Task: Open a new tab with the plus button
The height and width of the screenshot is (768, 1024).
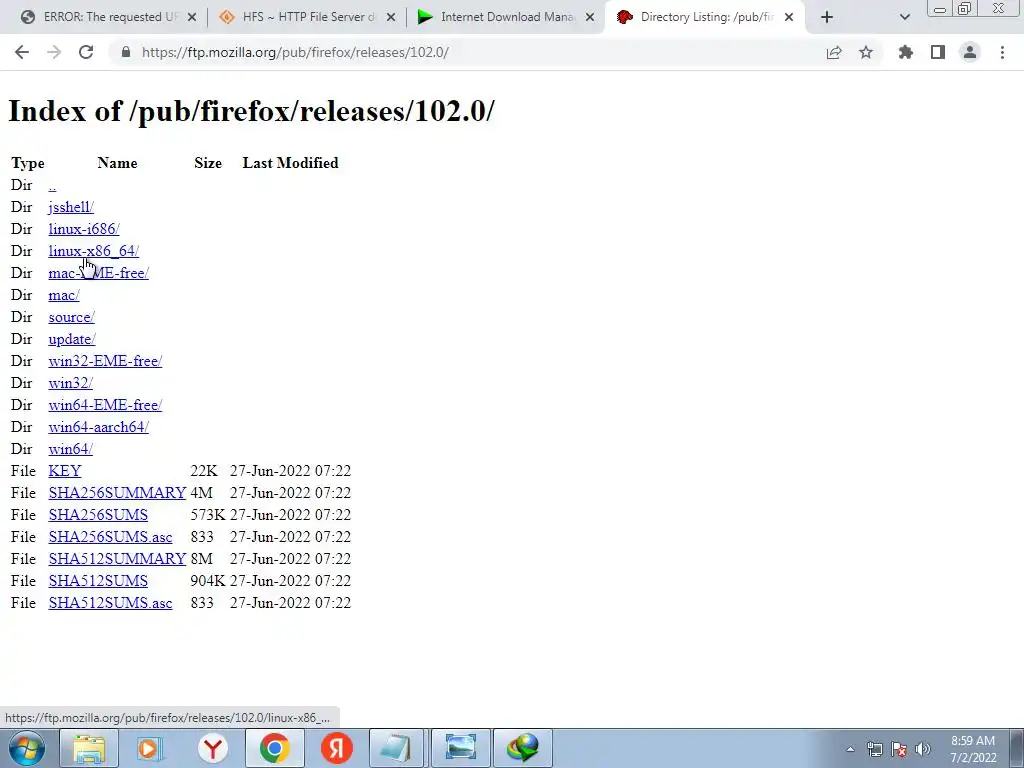Action: click(x=827, y=17)
